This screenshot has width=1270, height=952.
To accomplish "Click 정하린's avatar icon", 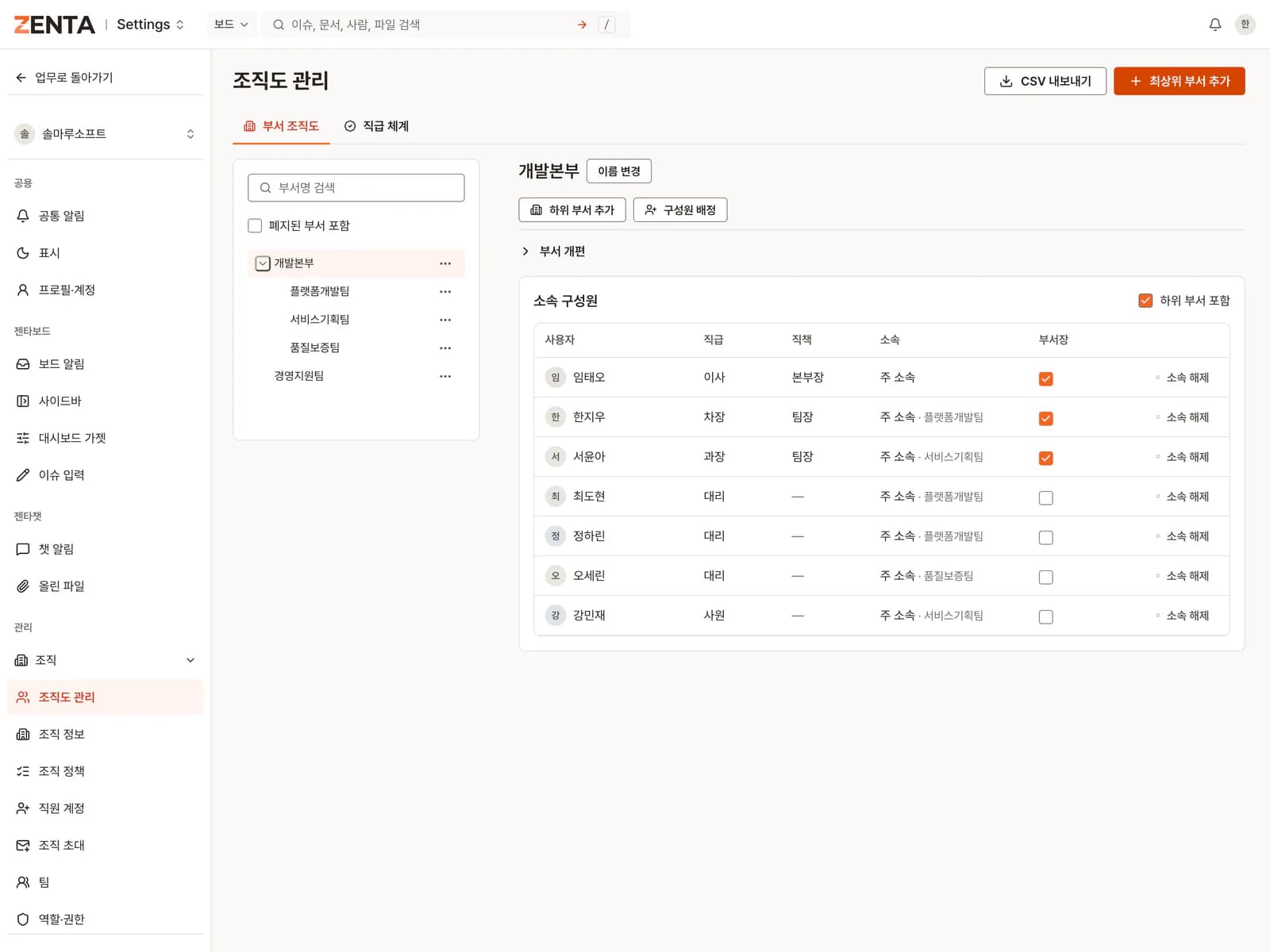I will click(x=556, y=536).
